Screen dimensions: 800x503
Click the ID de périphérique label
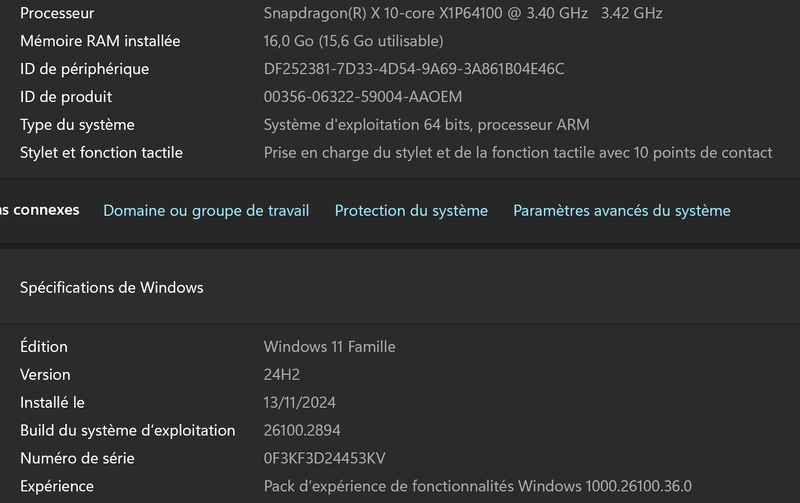[x=84, y=69]
